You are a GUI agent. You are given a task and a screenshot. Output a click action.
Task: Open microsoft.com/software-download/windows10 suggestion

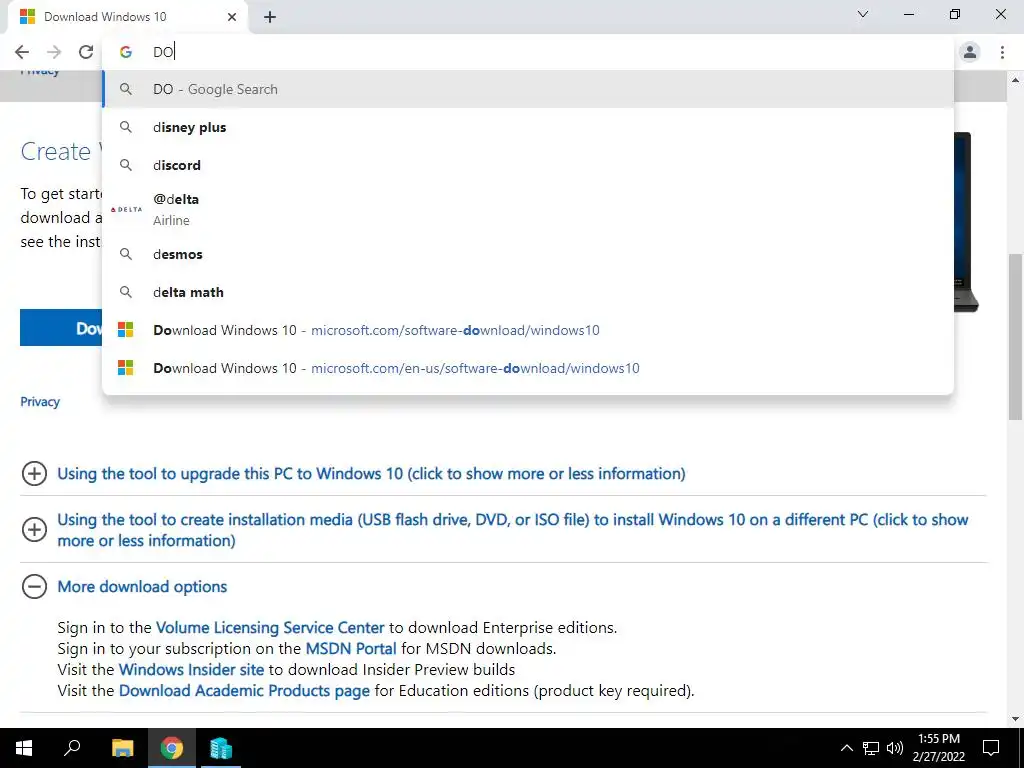528,330
